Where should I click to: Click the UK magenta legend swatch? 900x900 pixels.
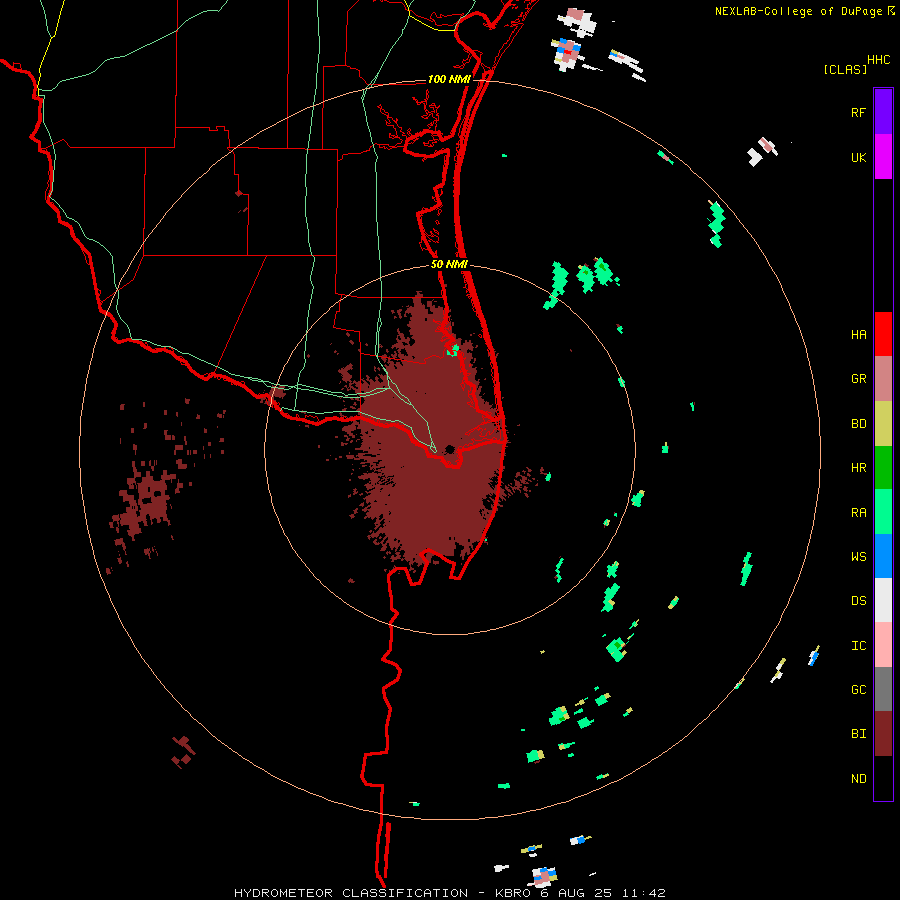click(x=883, y=157)
